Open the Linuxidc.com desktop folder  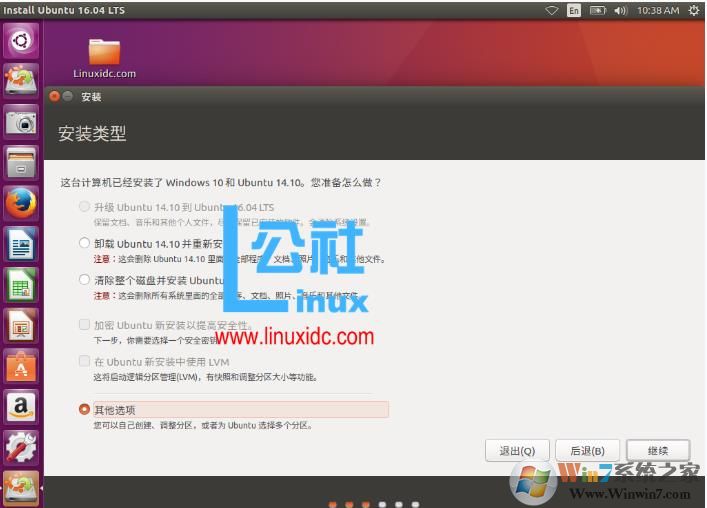point(104,58)
